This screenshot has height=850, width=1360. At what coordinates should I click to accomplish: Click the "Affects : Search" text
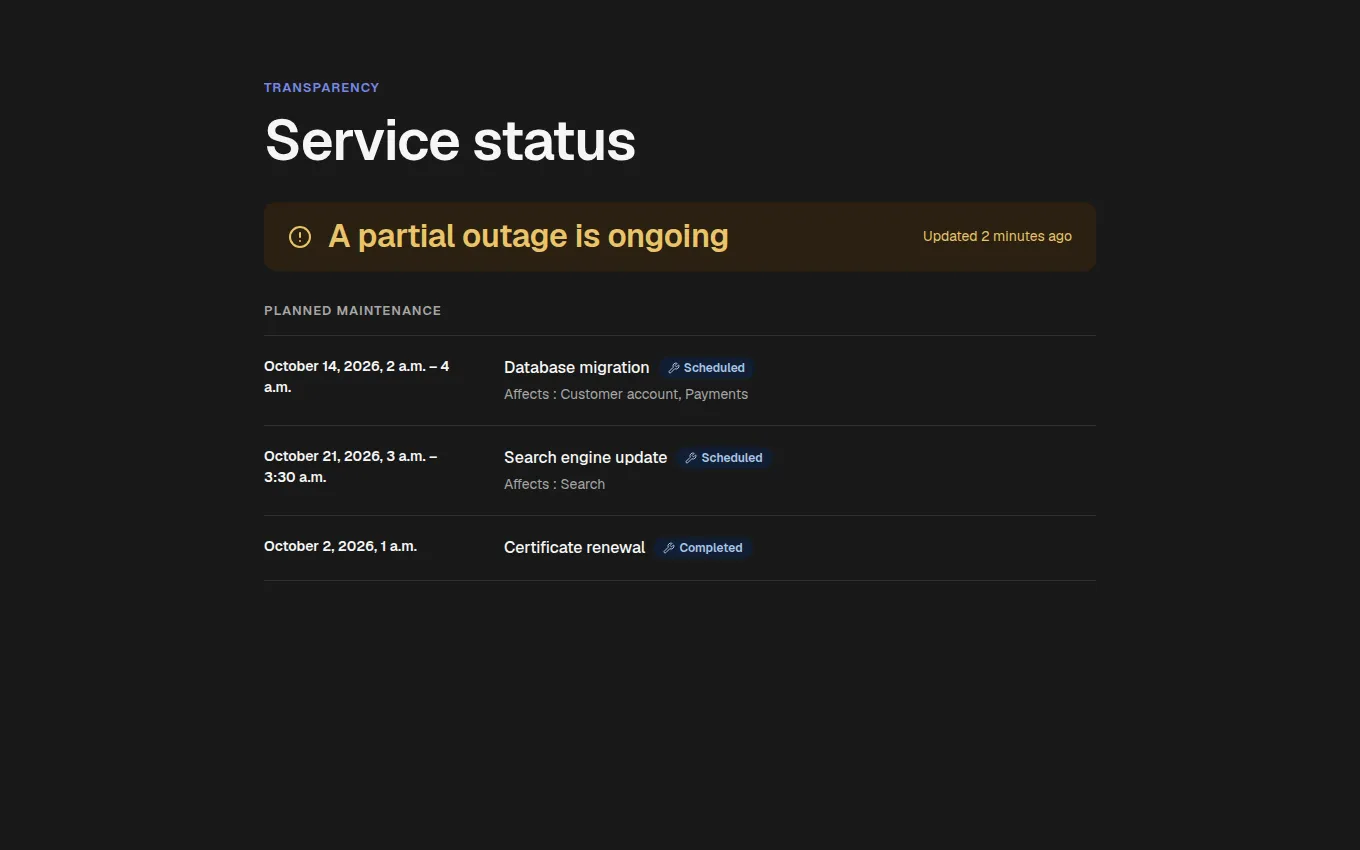554,484
